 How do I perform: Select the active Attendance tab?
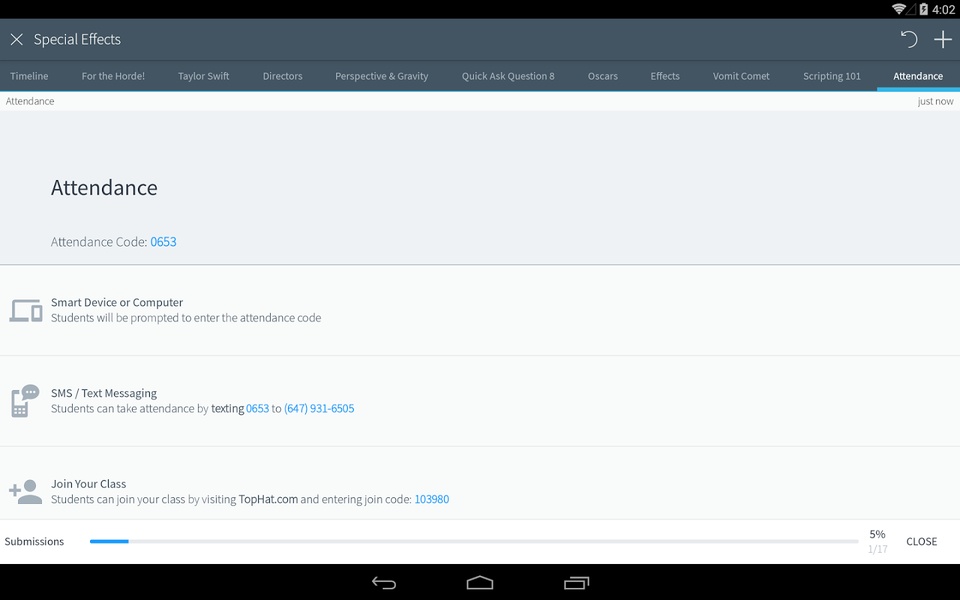pyautogui.click(x=918, y=76)
